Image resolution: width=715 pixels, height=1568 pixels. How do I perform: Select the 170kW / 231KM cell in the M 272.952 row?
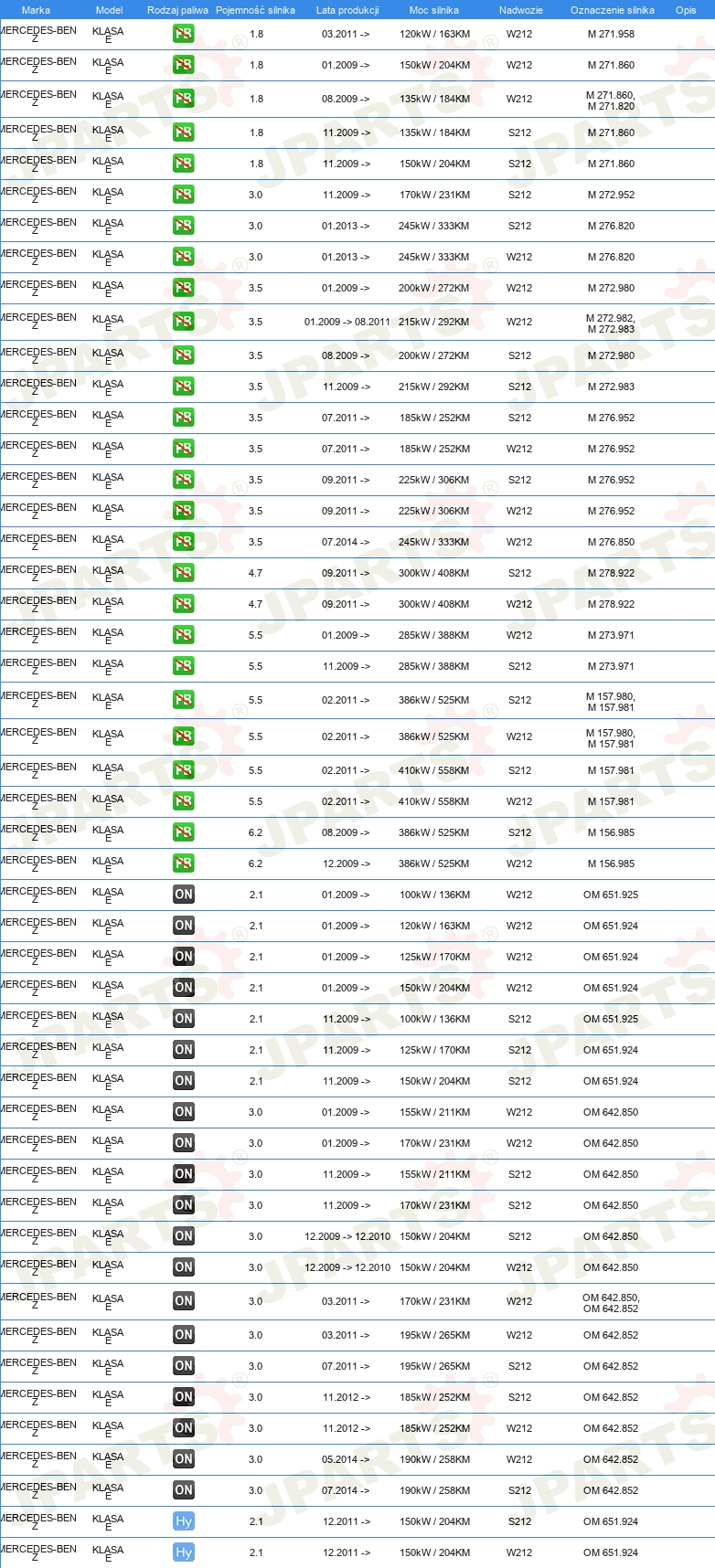click(434, 195)
